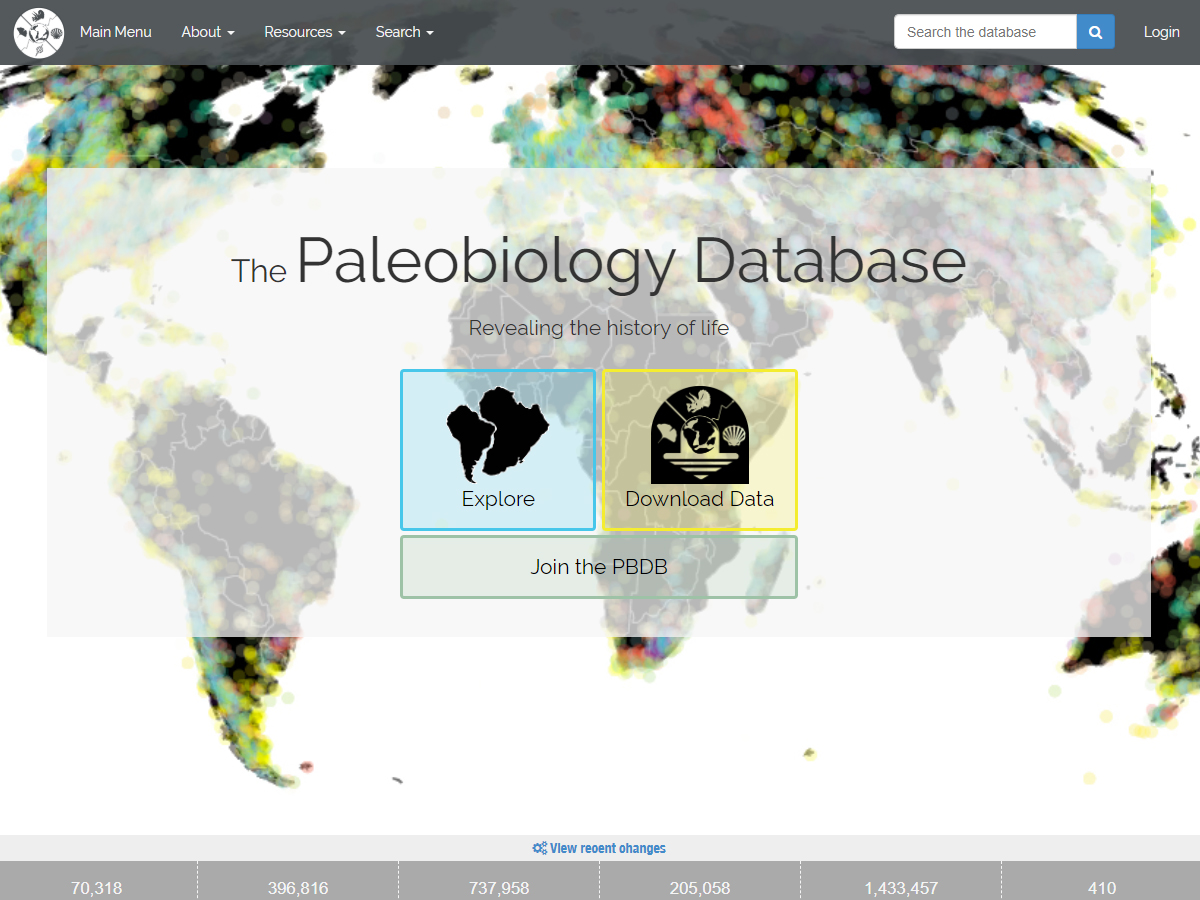This screenshot has width=1200, height=900.
Task: Click the 70,318 statistic in footer bar
Action: coord(97,887)
